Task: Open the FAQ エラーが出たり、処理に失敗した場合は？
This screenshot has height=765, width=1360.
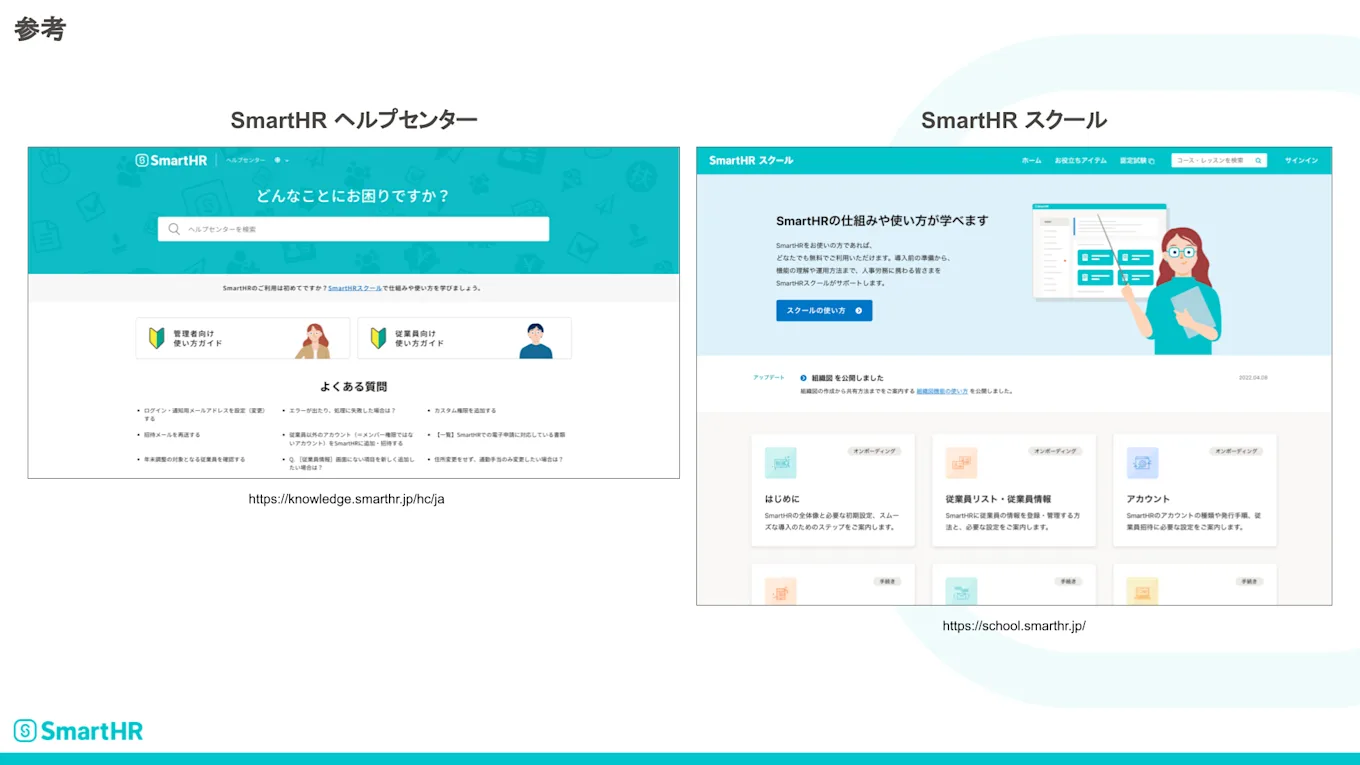Action: tap(342, 410)
